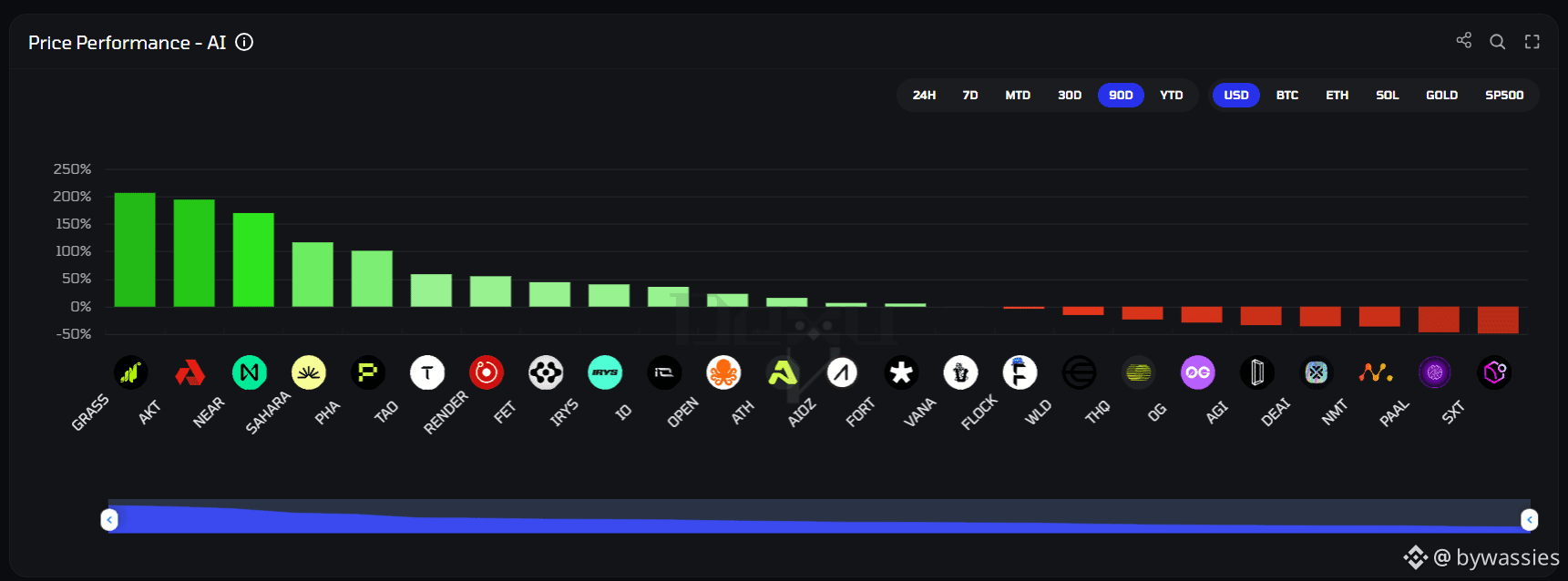This screenshot has width=1568, height=581.
Task: Select the teal IRYS token logo
Action: [x=605, y=372]
